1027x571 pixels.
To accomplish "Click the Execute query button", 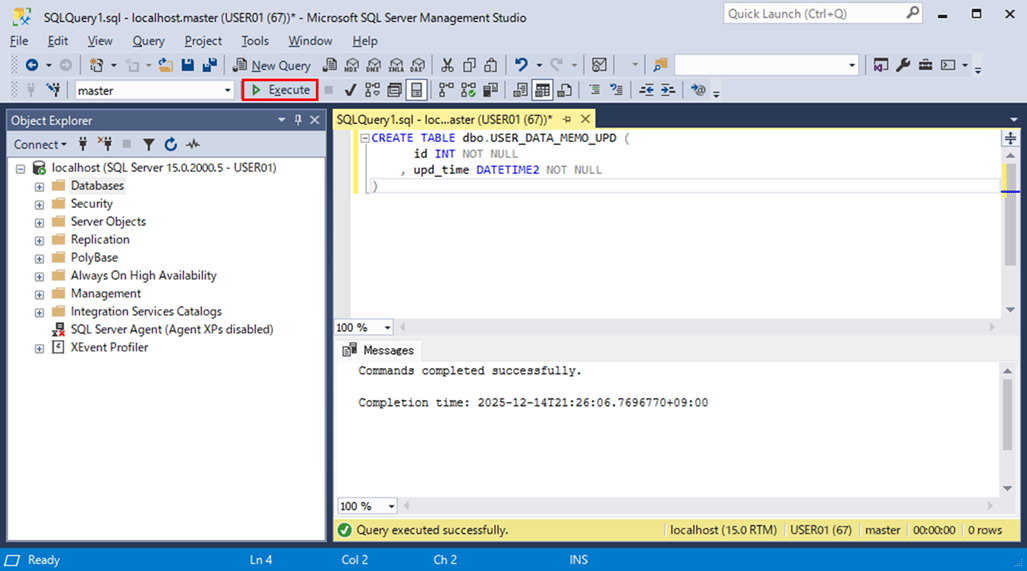I will click(280, 90).
